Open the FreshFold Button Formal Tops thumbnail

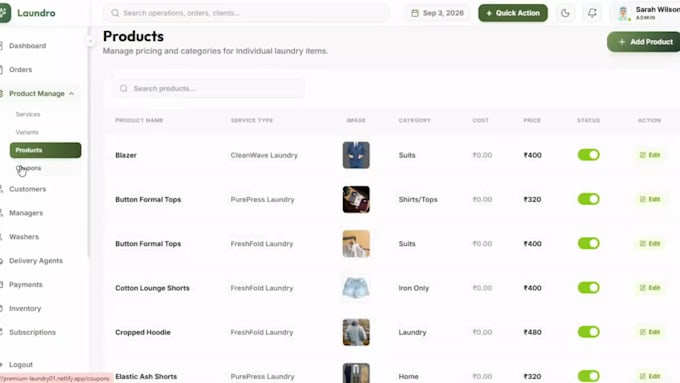pyautogui.click(x=356, y=243)
